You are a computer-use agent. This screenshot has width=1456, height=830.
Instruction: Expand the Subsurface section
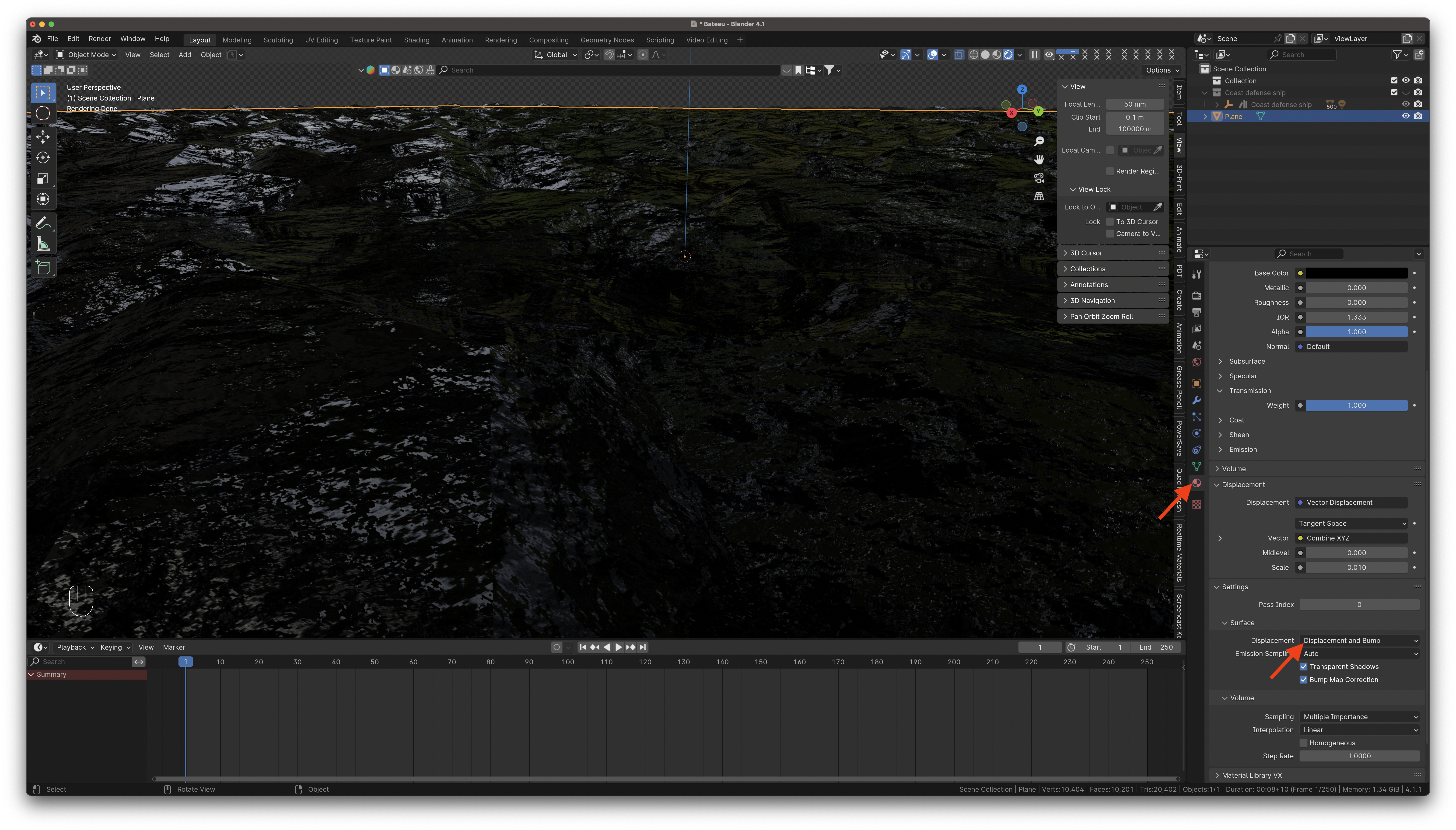1220,361
